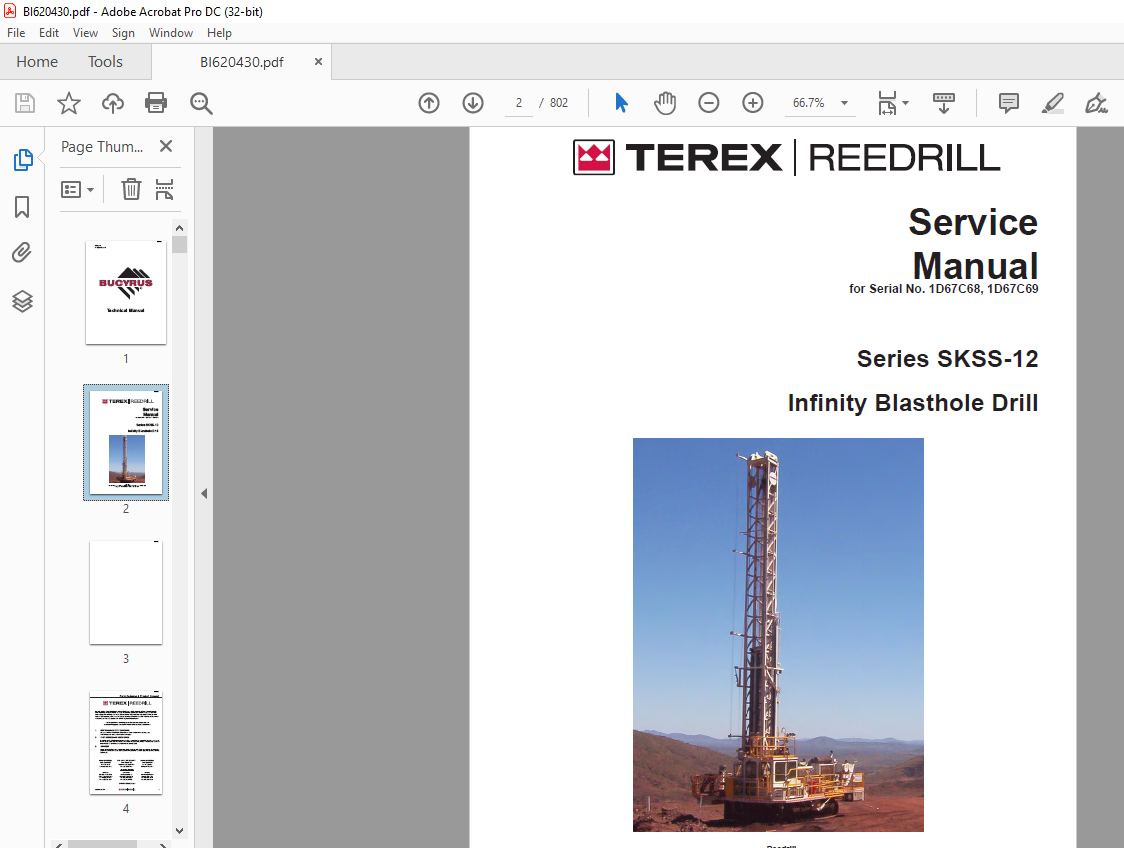Open the Layers panel

coord(22,301)
